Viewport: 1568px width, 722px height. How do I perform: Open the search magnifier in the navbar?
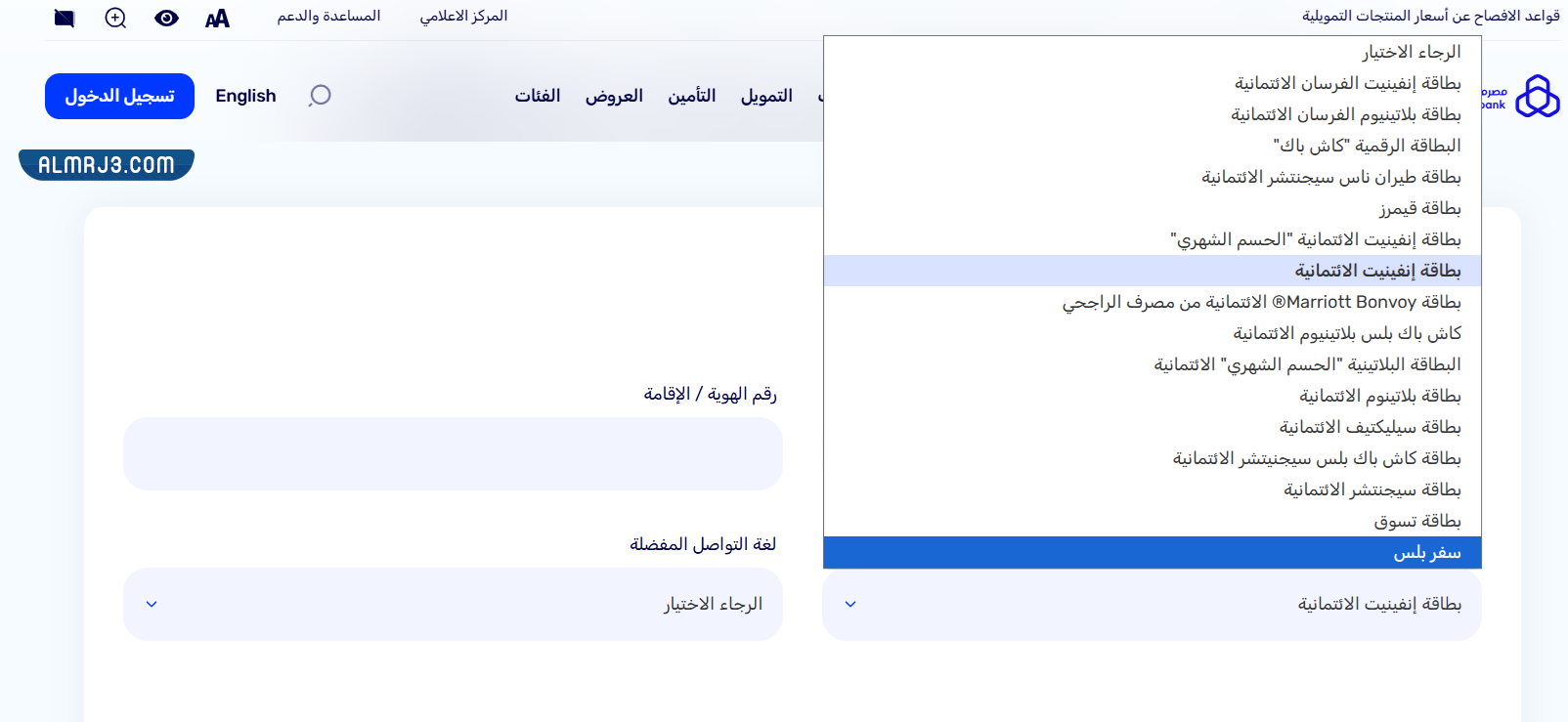point(320,96)
